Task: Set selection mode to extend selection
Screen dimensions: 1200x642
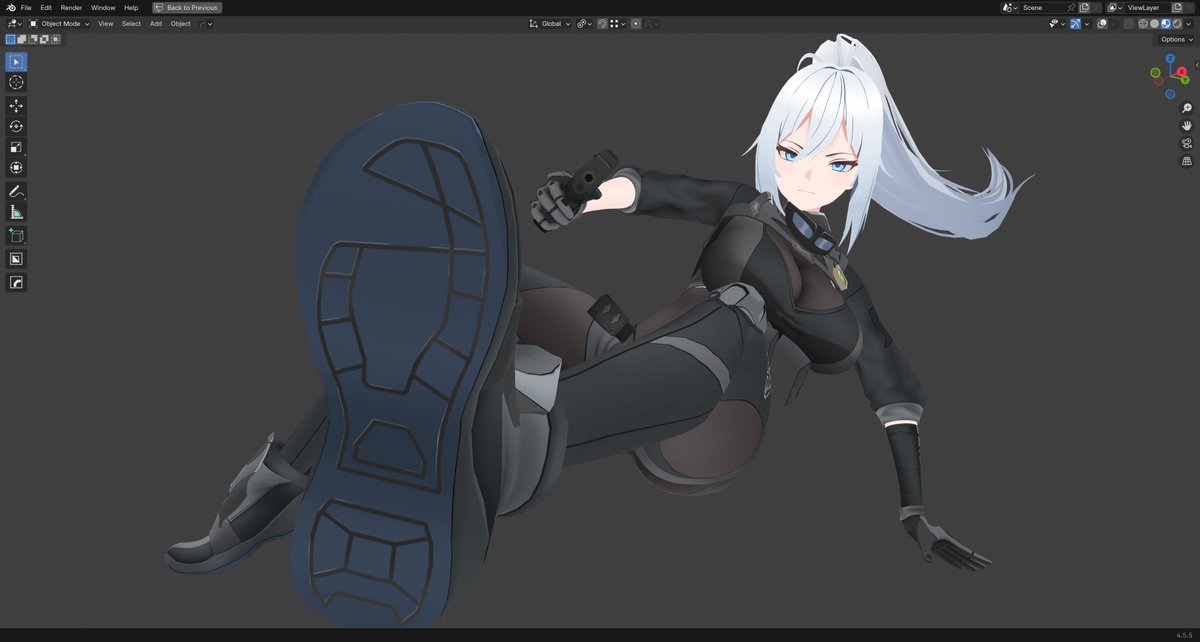Action: [x=22, y=39]
